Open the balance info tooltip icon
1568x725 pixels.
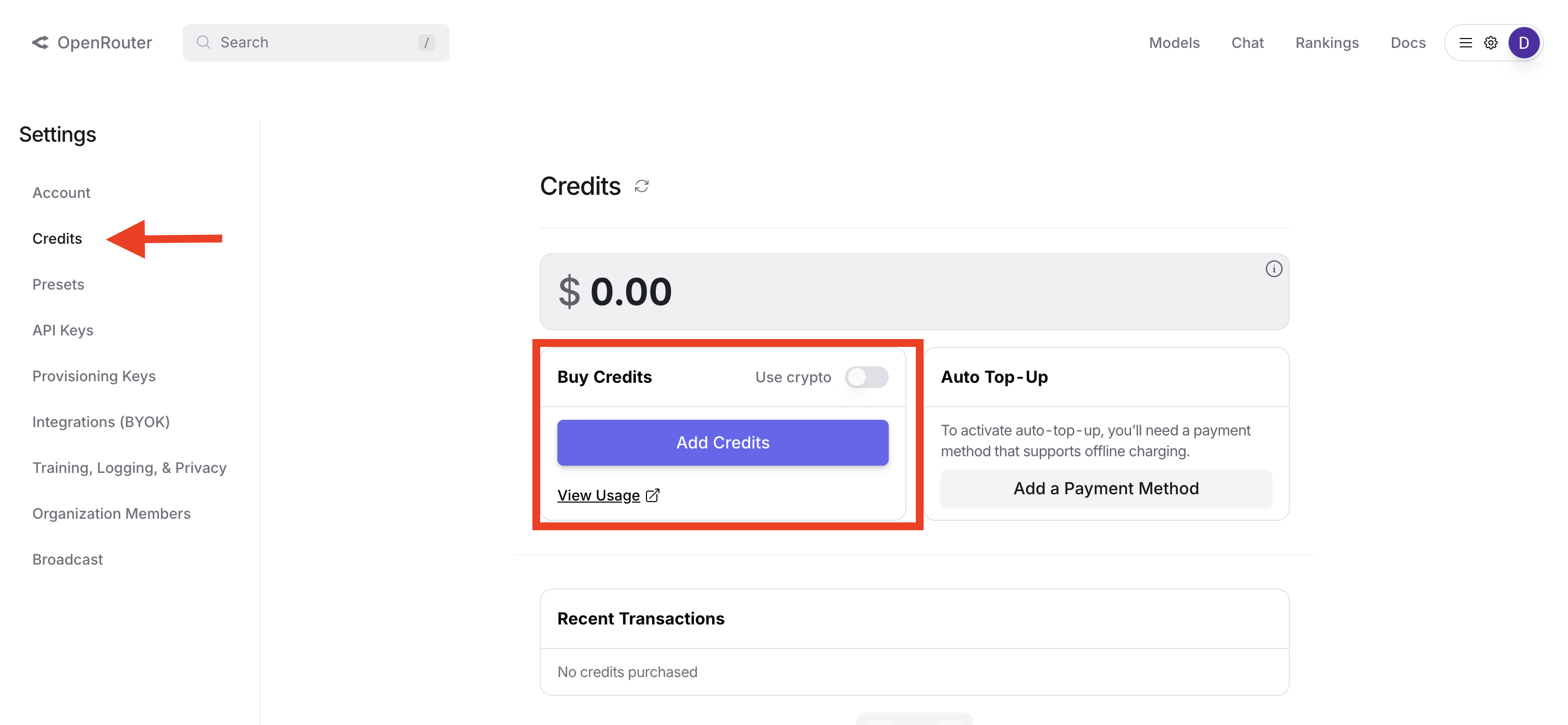coord(1273,269)
